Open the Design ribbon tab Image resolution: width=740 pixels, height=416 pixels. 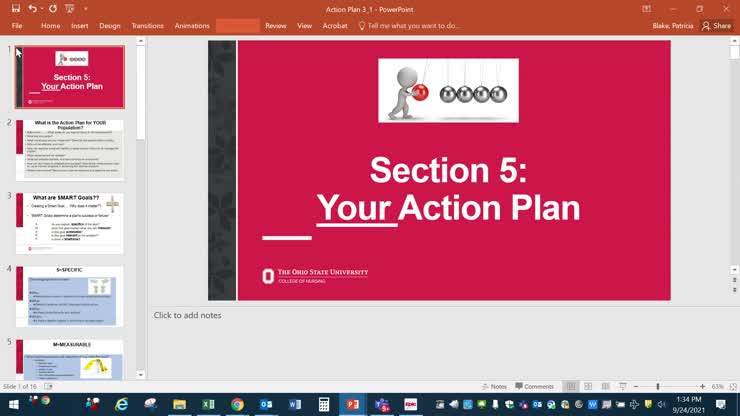point(110,26)
